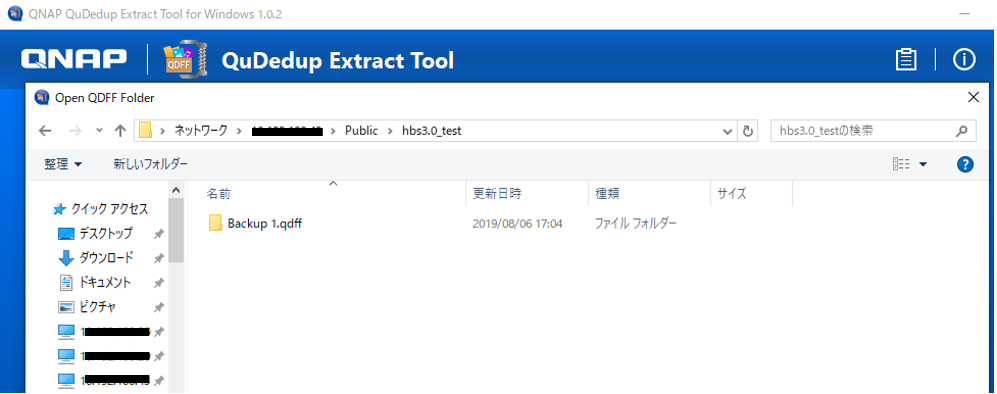Click the navigation pane scrollbar thumb

[177, 230]
